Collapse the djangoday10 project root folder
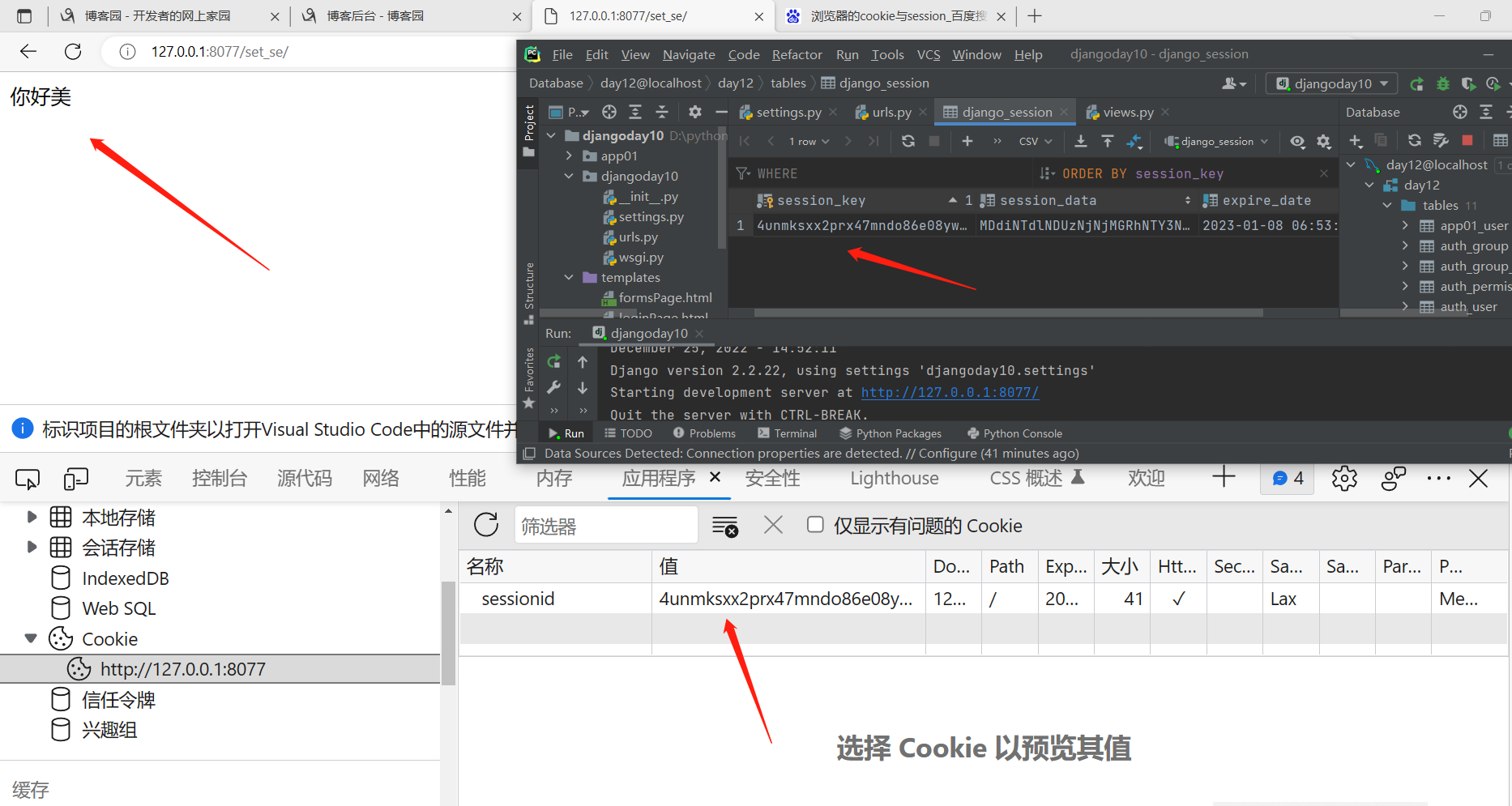This screenshot has width=1512, height=806. (551, 135)
